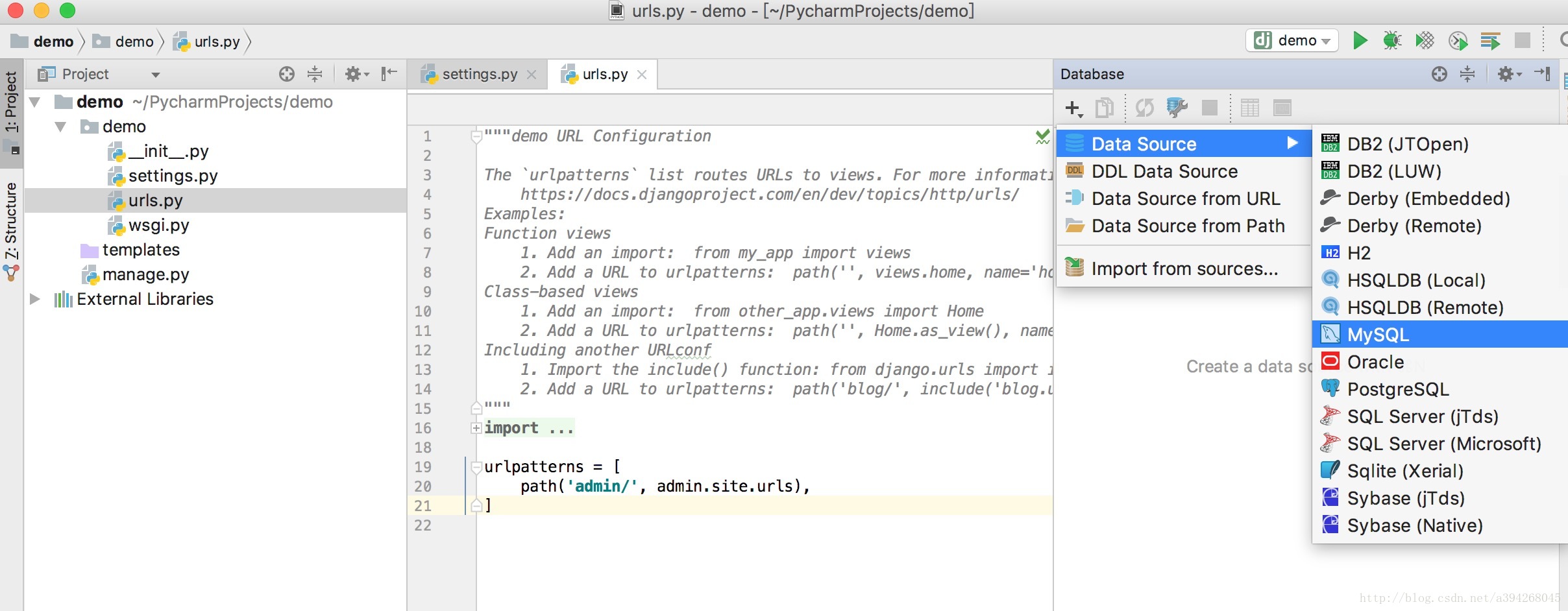Select Import from sources... menu item
This screenshot has width=1568, height=611.
click(1184, 269)
